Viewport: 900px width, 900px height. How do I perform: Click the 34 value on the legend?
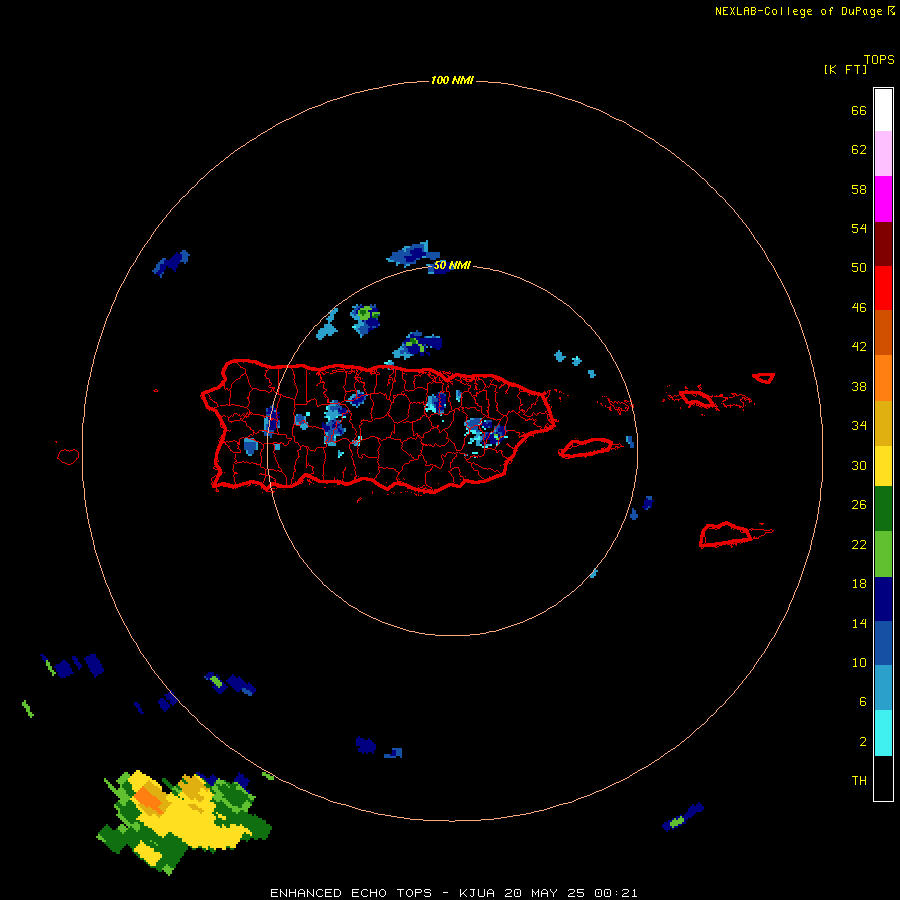(859, 426)
